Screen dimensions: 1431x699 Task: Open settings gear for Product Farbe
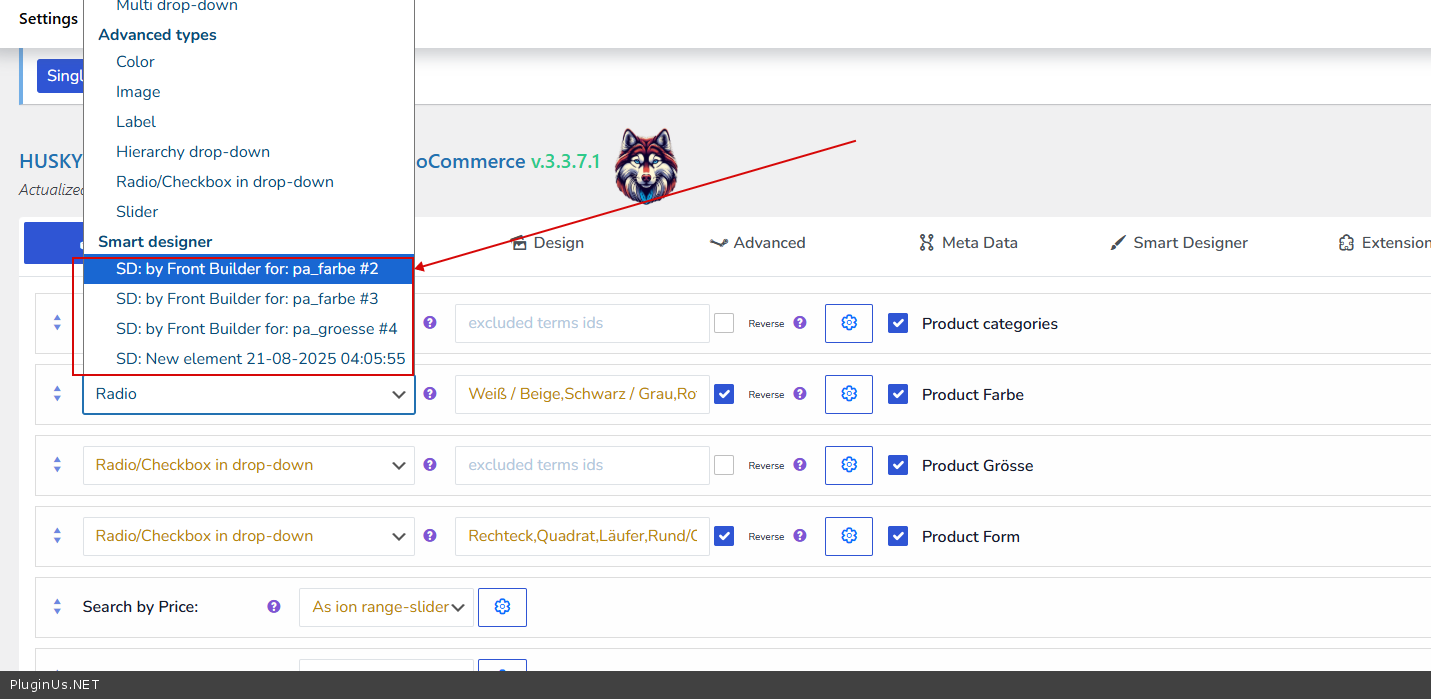point(848,394)
